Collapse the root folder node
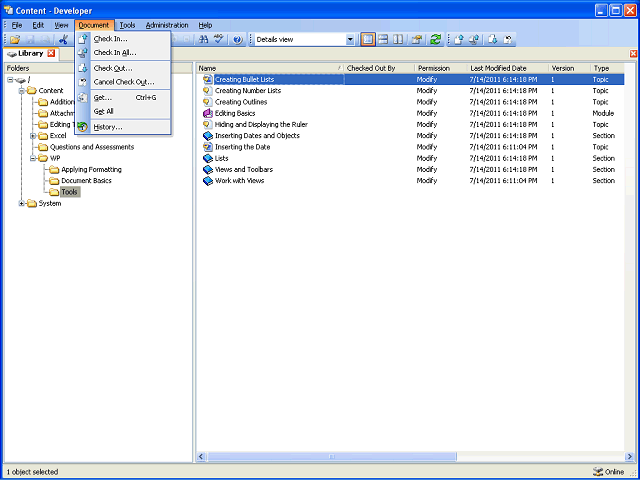Viewport: 640px width, 480px height. tap(10, 80)
